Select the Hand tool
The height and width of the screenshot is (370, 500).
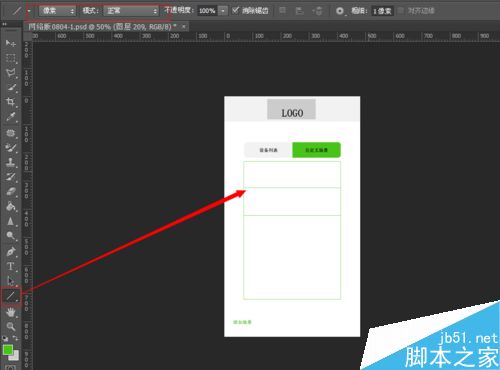click(11, 312)
